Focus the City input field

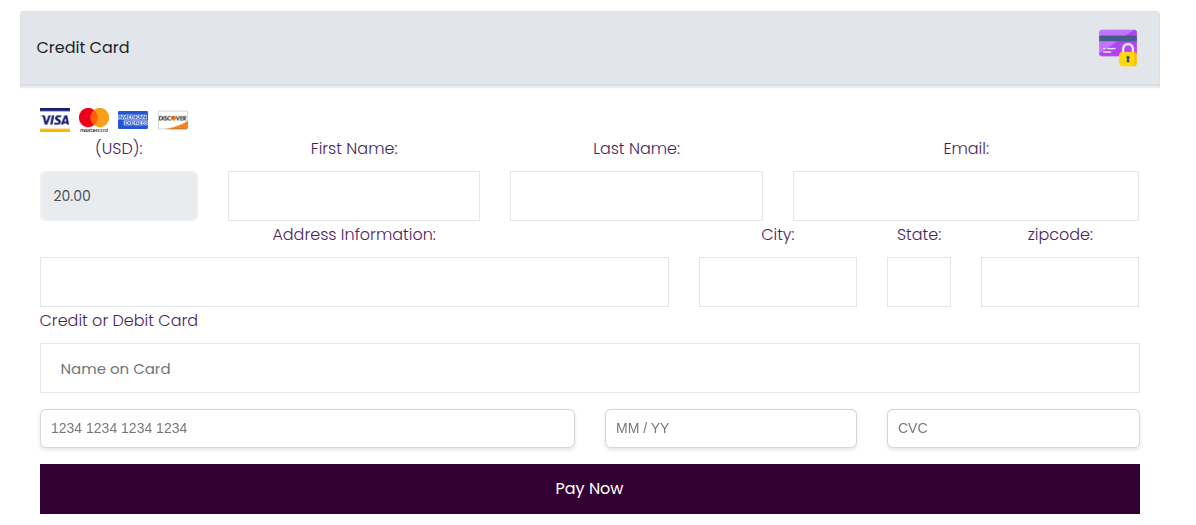778,282
